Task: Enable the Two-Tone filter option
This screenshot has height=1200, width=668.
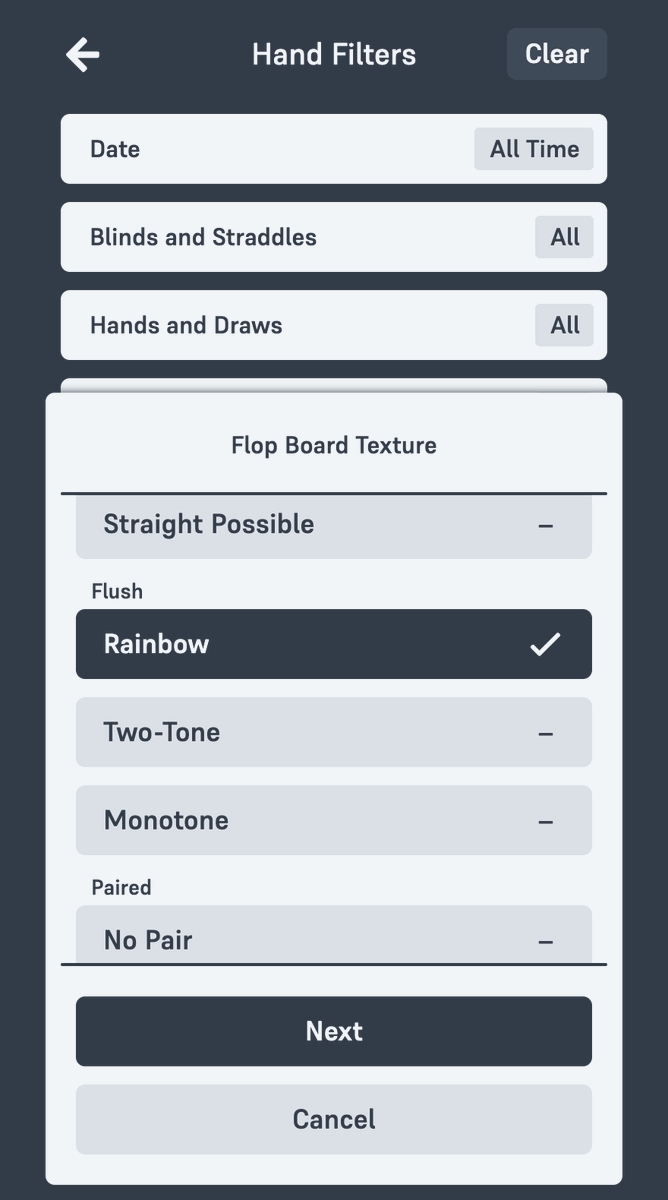Action: point(334,732)
